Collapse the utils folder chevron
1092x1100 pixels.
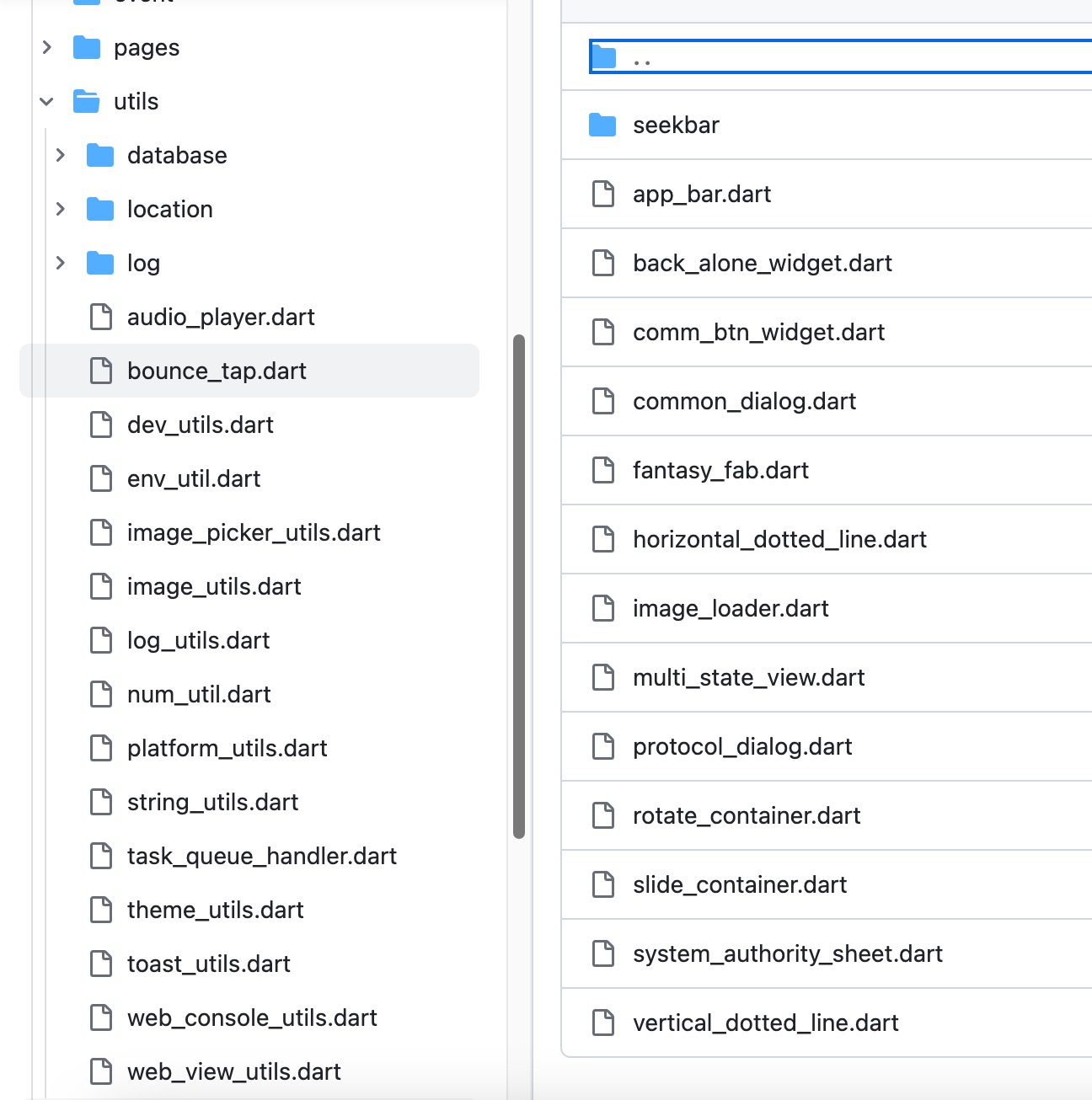(47, 102)
